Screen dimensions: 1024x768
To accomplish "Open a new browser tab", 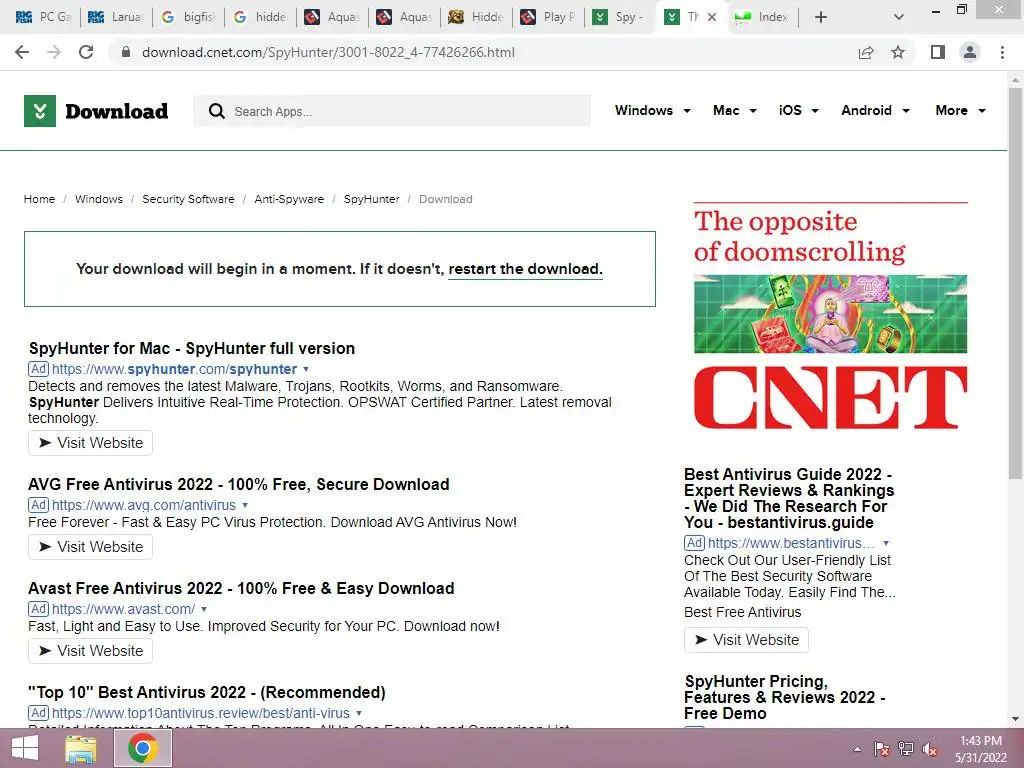I will pos(821,17).
